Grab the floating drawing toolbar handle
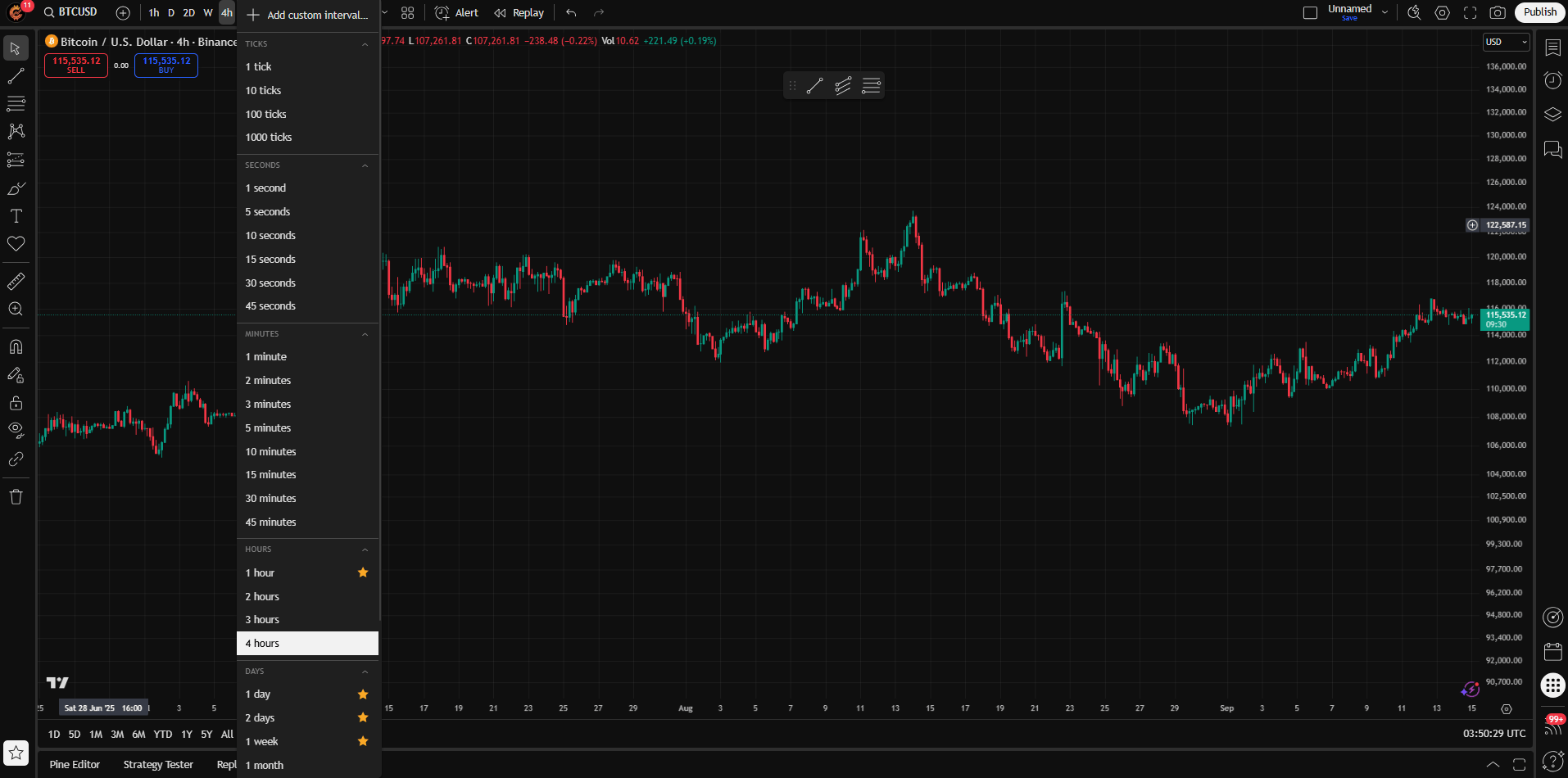The width and height of the screenshot is (1568, 778). (x=792, y=85)
